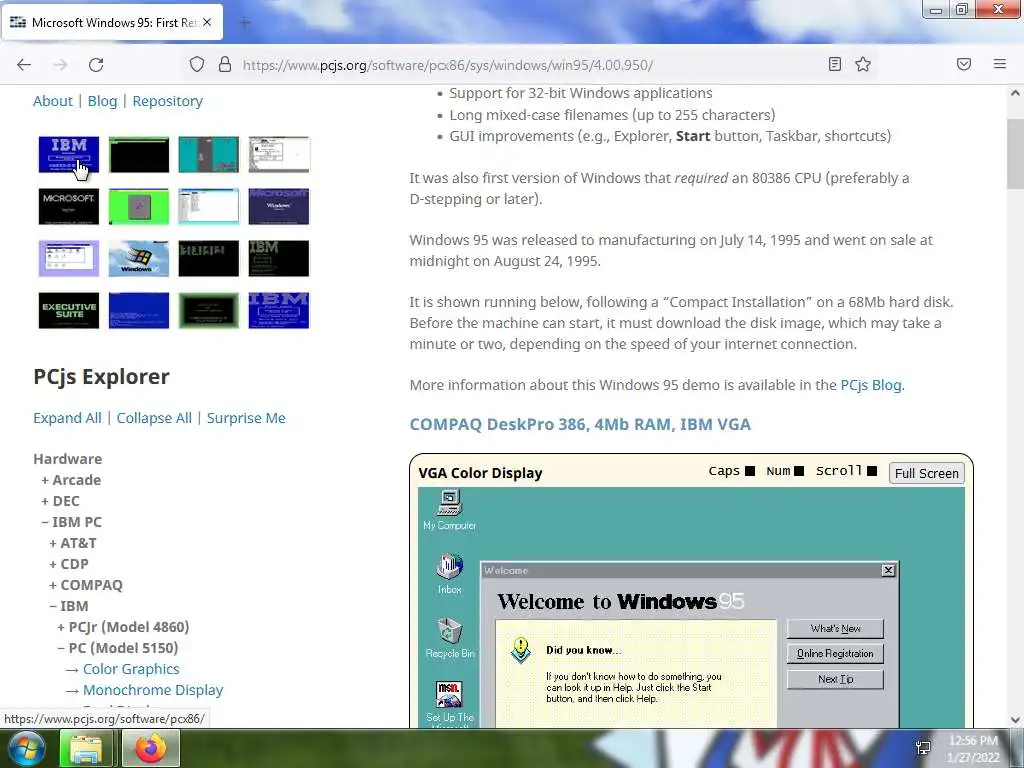Open the MICROSOFT black thumbnail

69,206
